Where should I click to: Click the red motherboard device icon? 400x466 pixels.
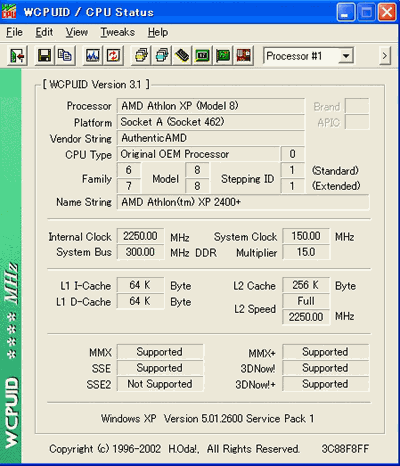tap(244, 56)
